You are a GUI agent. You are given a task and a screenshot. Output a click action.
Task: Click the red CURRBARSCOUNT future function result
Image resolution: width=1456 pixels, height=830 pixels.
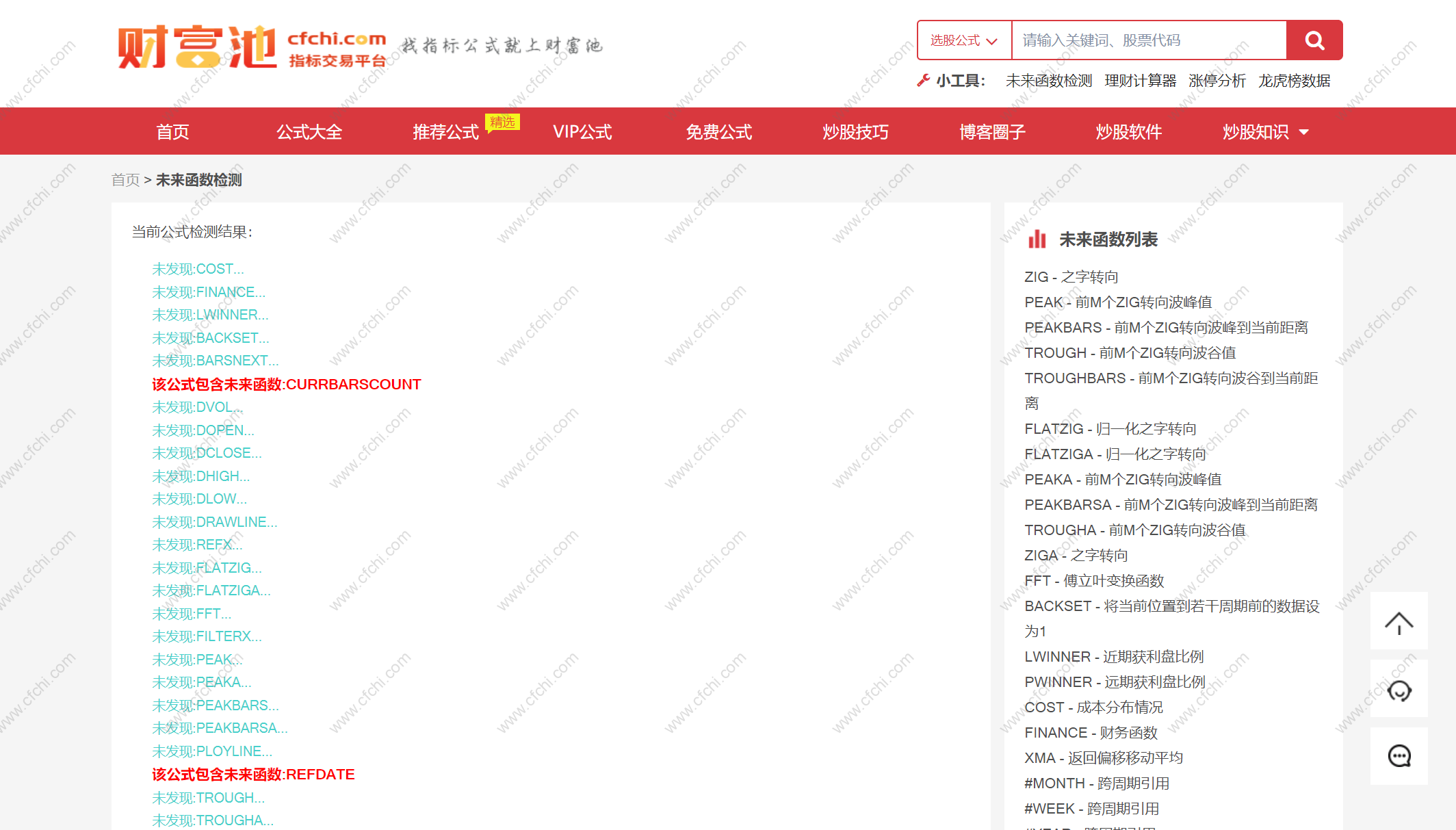pyautogui.click(x=286, y=385)
